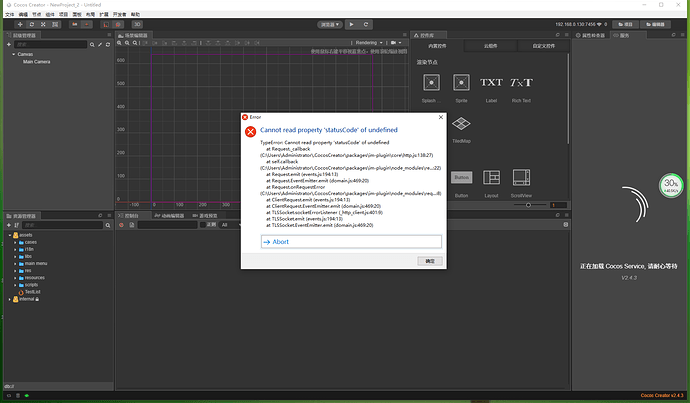Select the Main Camera node
Image resolution: width=690 pixels, height=403 pixels.
[37, 62]
